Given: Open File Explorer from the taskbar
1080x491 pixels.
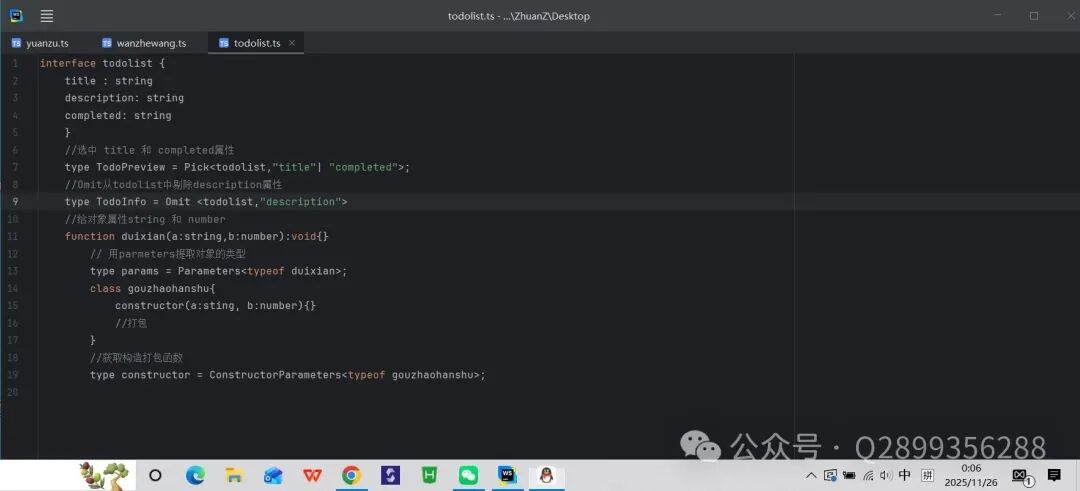Looking at the screenshot, I should tap(234, 475).
